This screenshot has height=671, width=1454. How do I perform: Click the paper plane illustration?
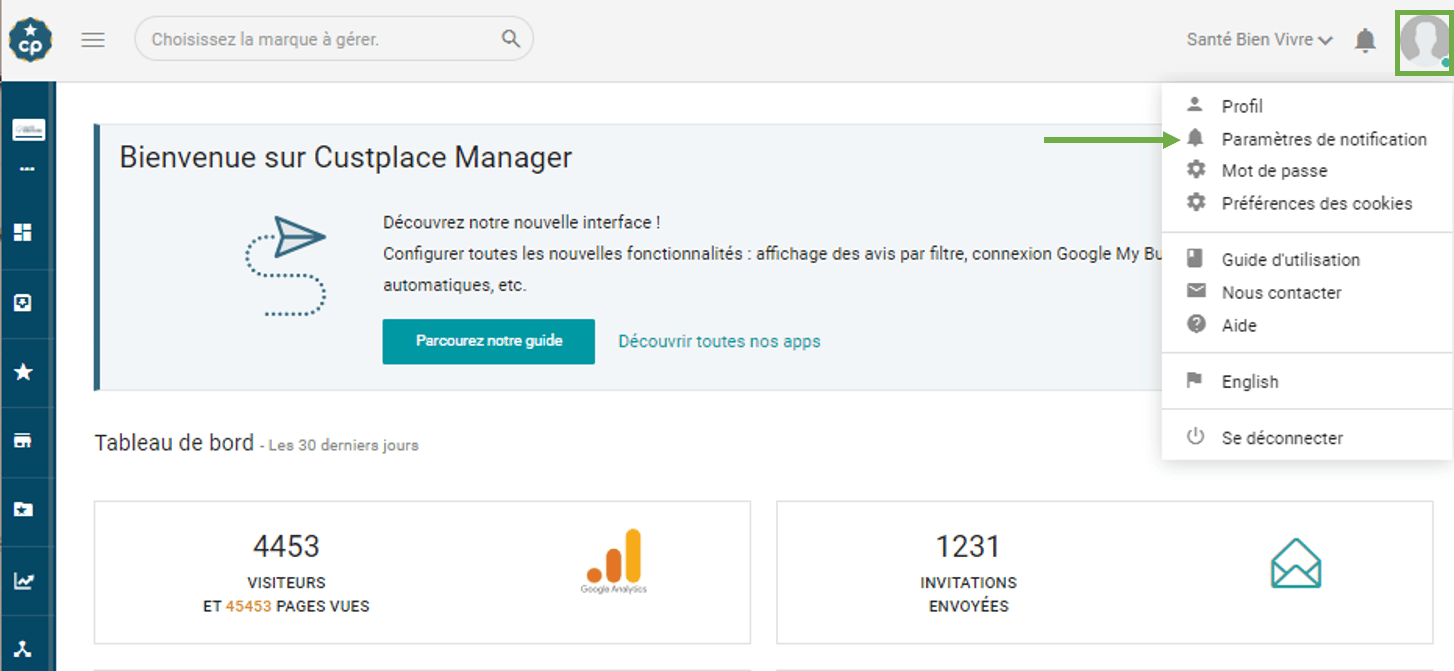(x=286, y=266)
